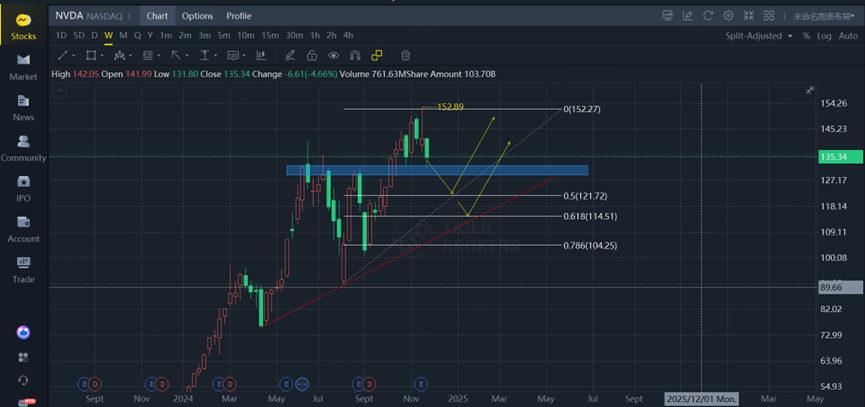Click the NVDA NASDAQ ticker symbol
865x407 pixels.
point(89,16)
